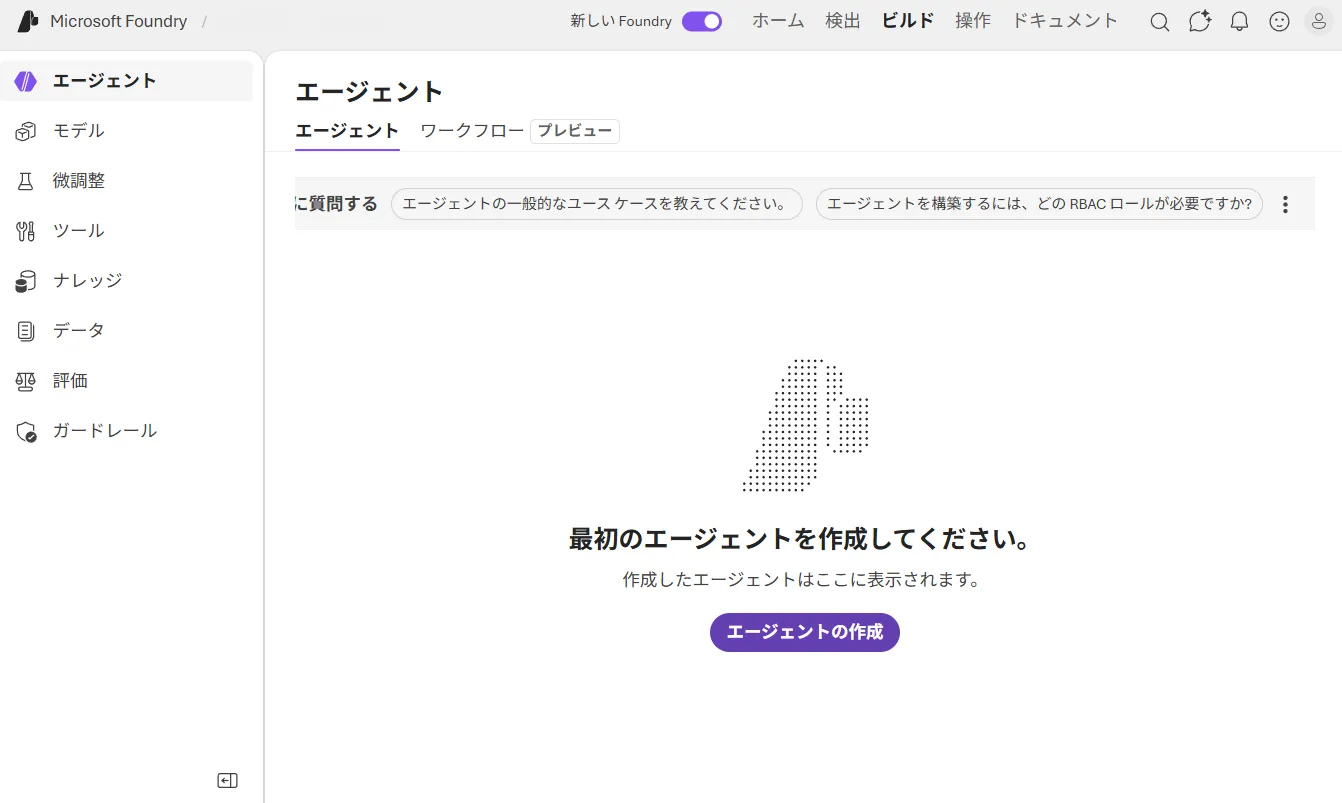Go to 操作 in top navigation

click(973, 21)
